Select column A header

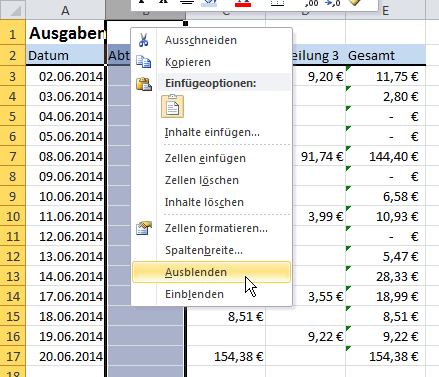pos(65,11)
